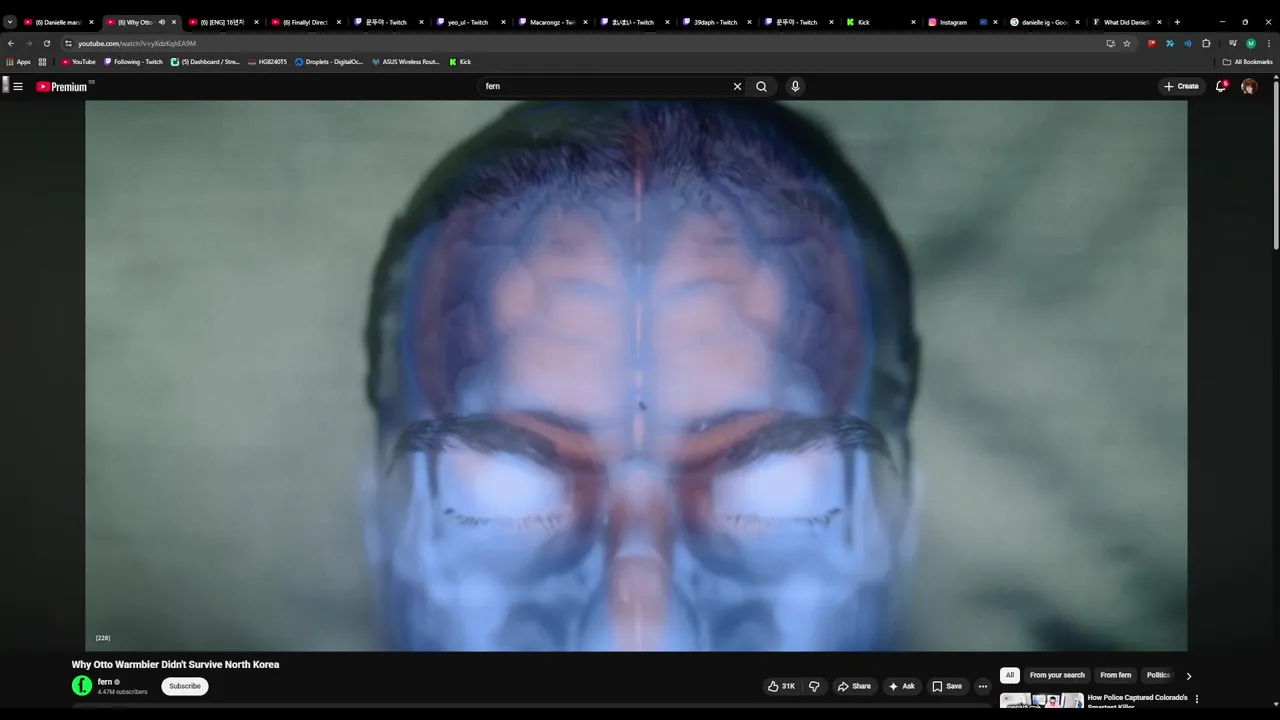Screen dimensions: 1280x720
Task: Clear the search text with the X
Action: coord(737,86)
